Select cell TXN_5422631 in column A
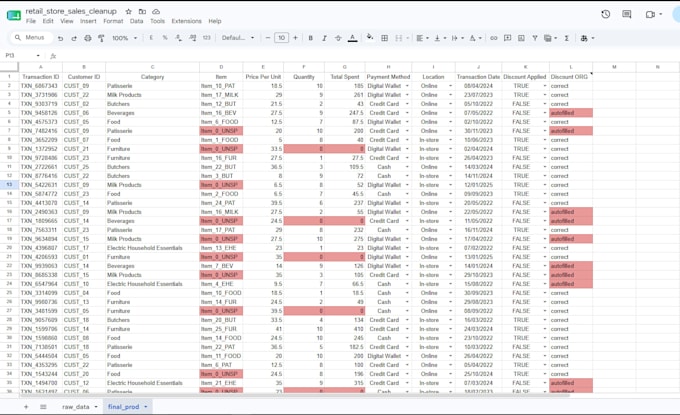 [40, 185]
